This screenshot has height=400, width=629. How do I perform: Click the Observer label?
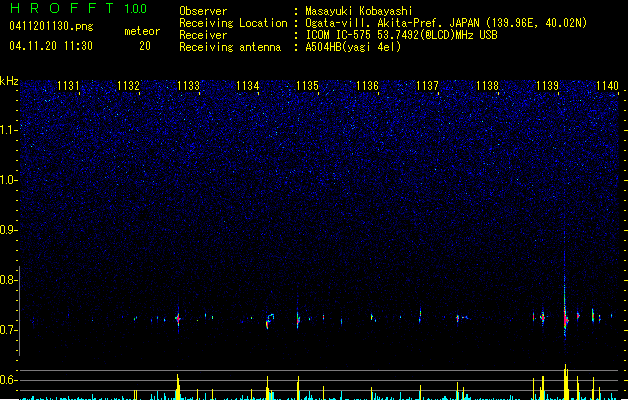(203, 11)
